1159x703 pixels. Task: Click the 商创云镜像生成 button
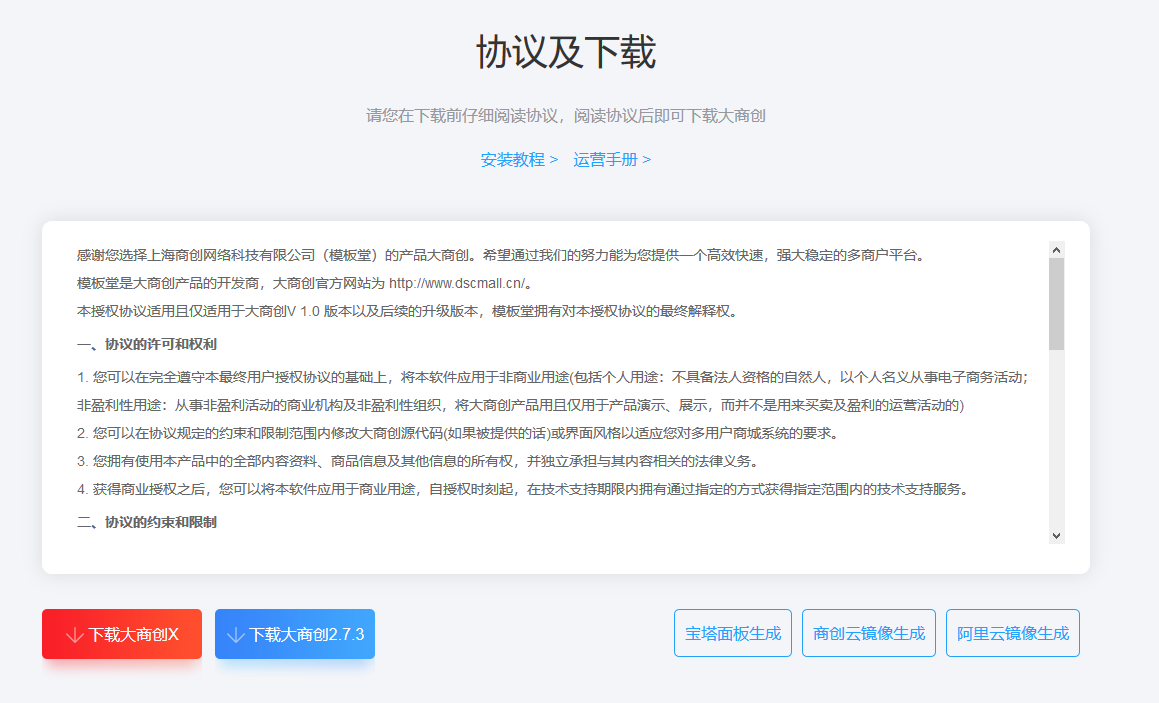[x=869, y=633]
